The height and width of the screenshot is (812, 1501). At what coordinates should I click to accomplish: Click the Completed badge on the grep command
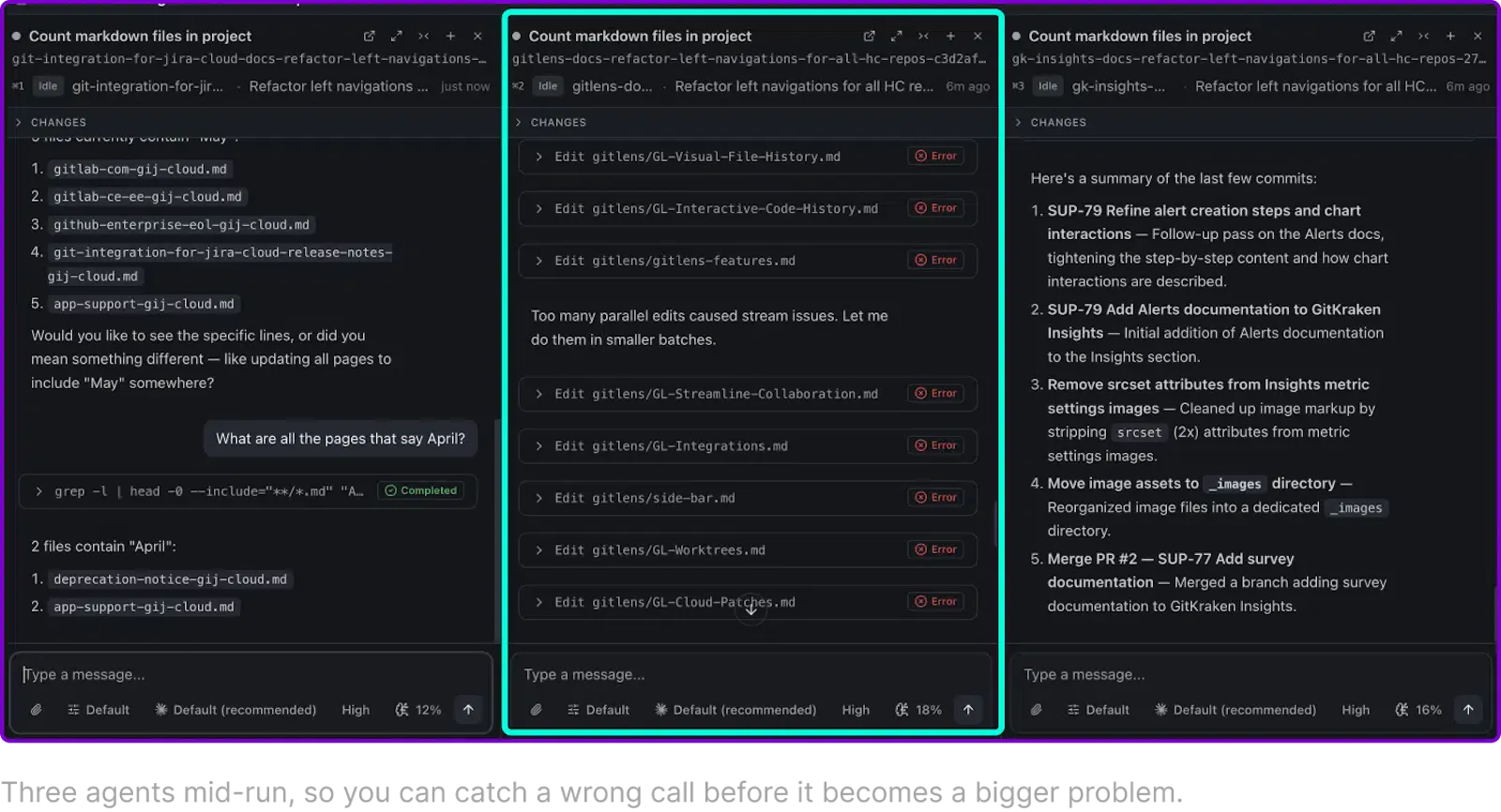pyautogui.click(x=421, y=490)
